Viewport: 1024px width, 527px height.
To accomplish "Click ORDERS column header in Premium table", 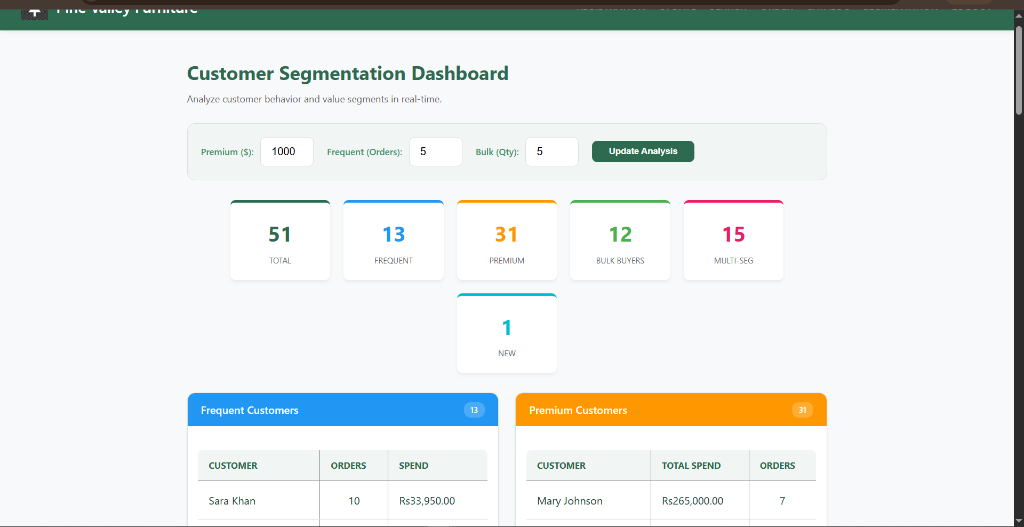I will click(782, 466).
